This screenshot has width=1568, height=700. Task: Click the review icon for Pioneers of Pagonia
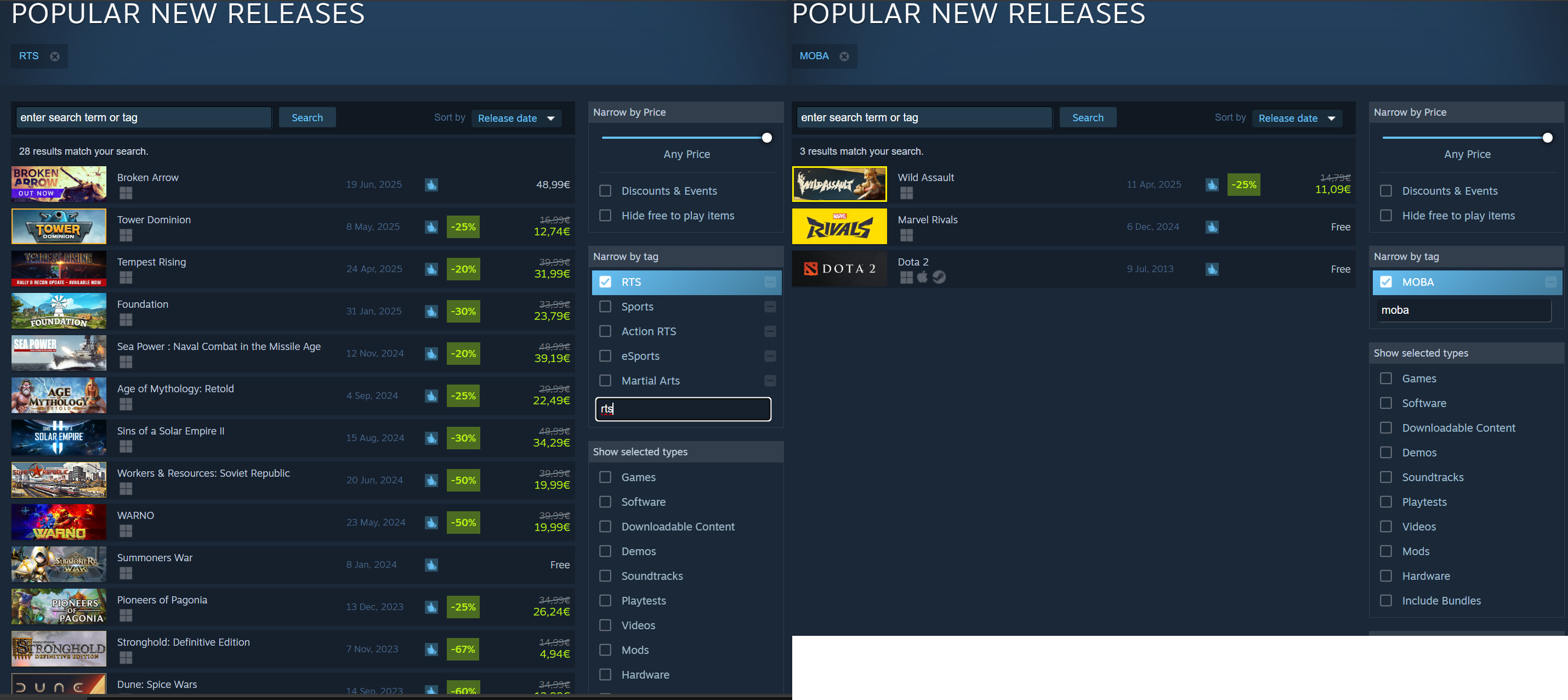[x=431, y=607]
